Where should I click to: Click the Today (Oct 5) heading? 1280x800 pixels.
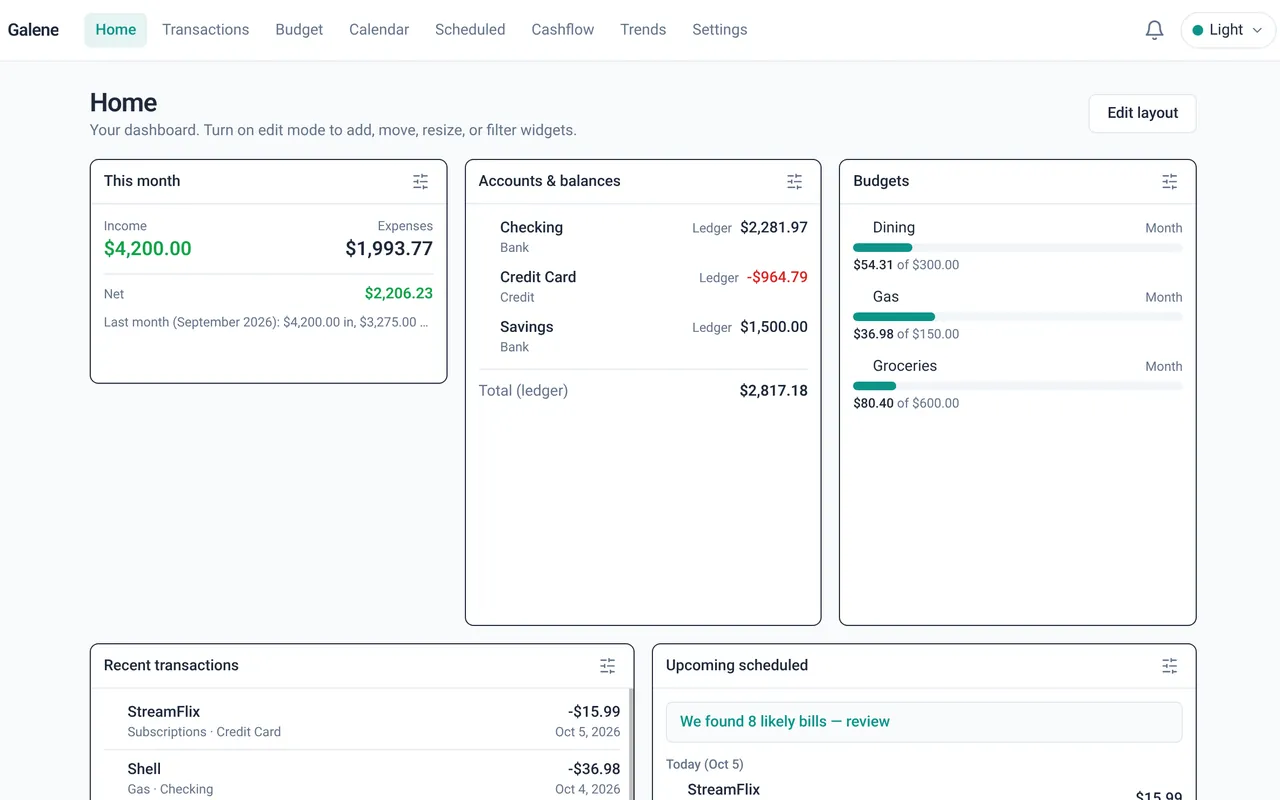tap(705, 765)
